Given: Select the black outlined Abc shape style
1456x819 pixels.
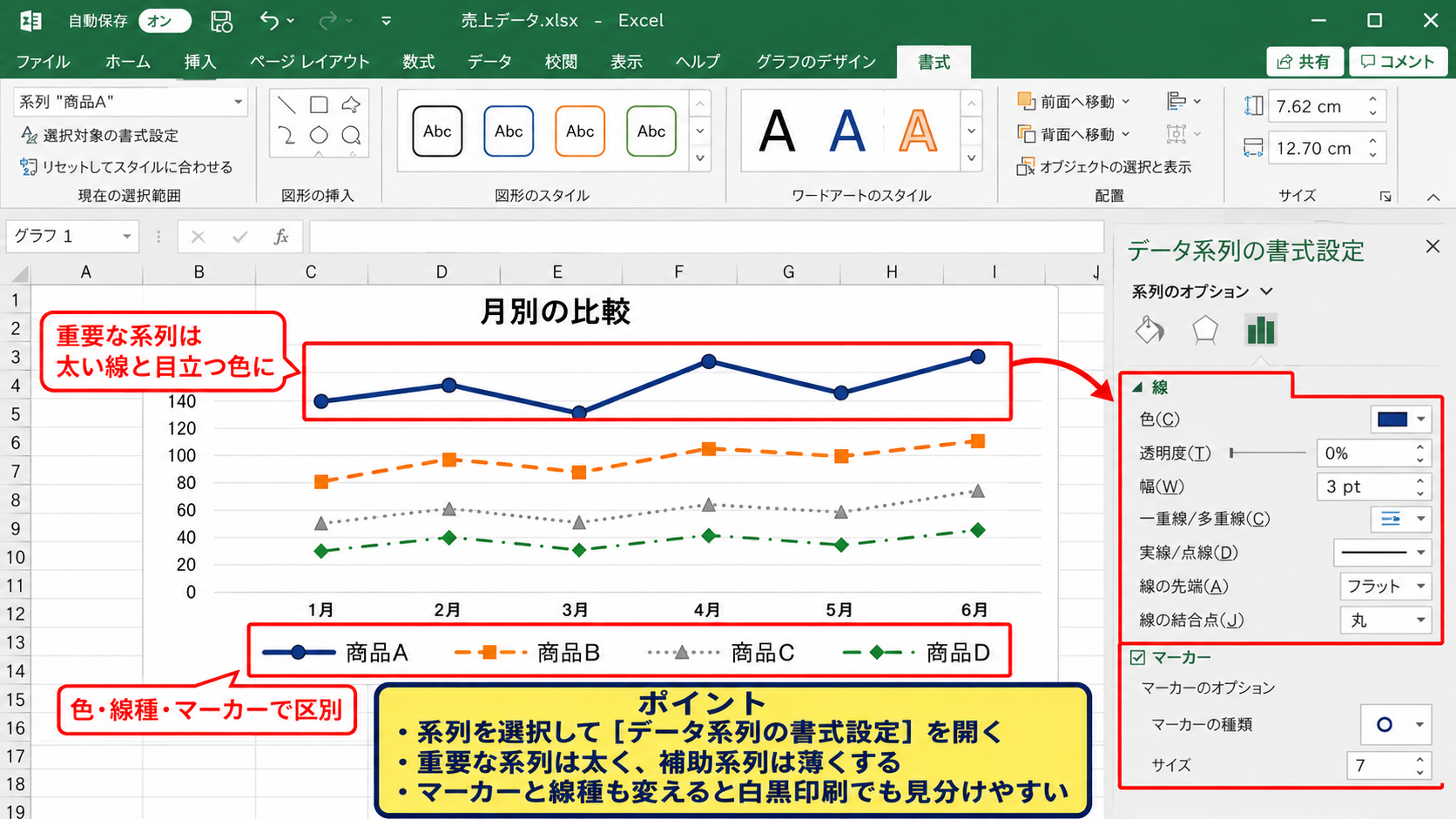Looking at the screenshot, I should pos(437,131).
